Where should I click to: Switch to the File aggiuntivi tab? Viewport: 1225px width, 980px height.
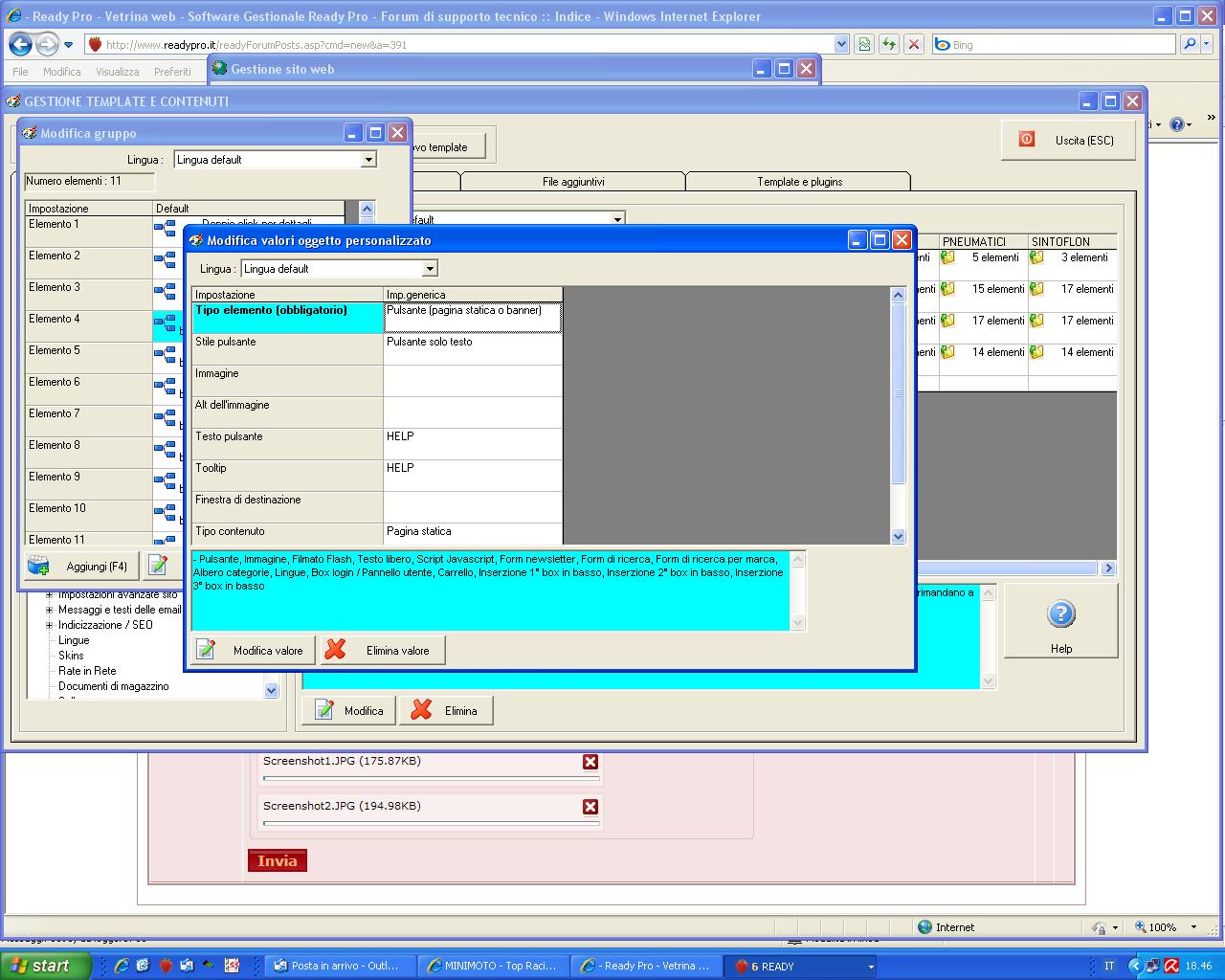click(x=573, y=182)
